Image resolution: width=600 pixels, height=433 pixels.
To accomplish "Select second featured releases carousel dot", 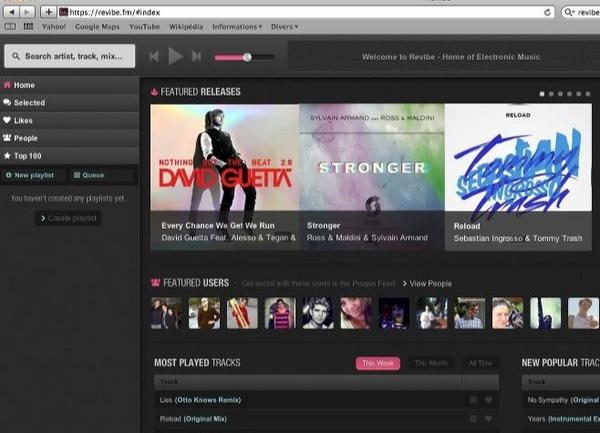I will (551, 94).
